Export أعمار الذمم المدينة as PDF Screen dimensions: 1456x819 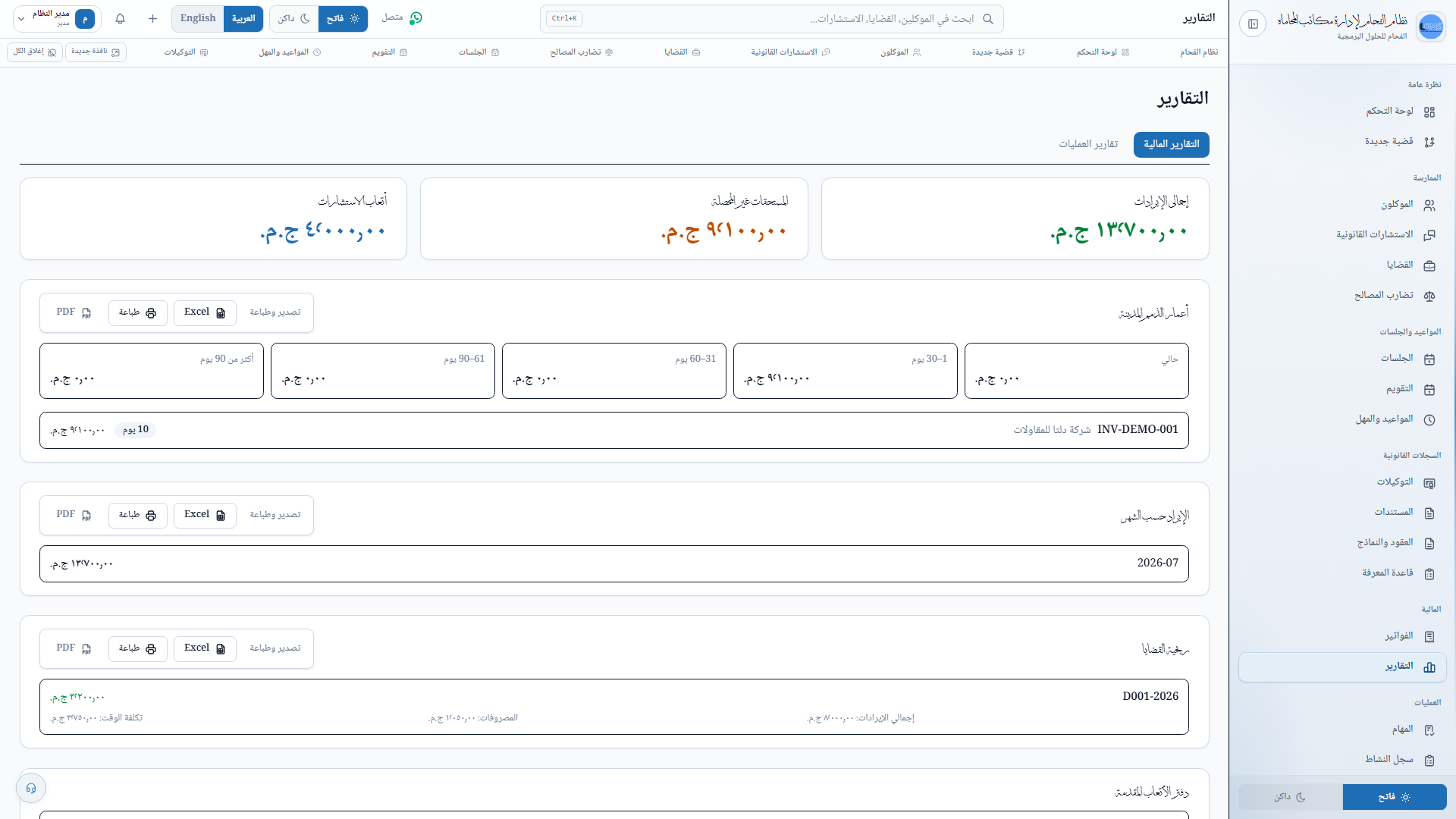[74, 313]
